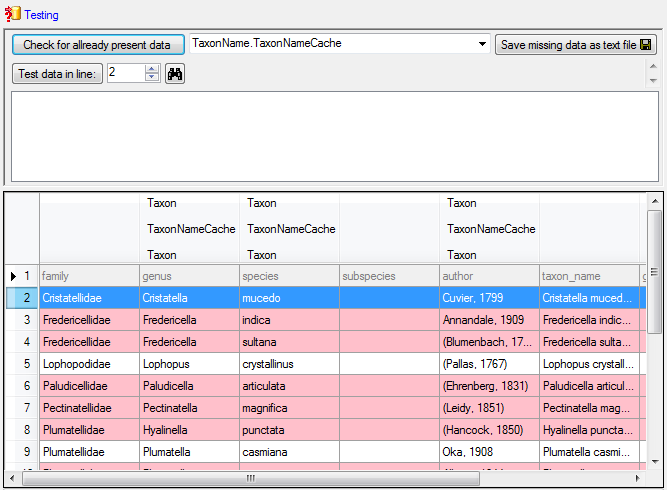Click 'Check for allready present data' button

pyautogui.click(x=97, y=45)
